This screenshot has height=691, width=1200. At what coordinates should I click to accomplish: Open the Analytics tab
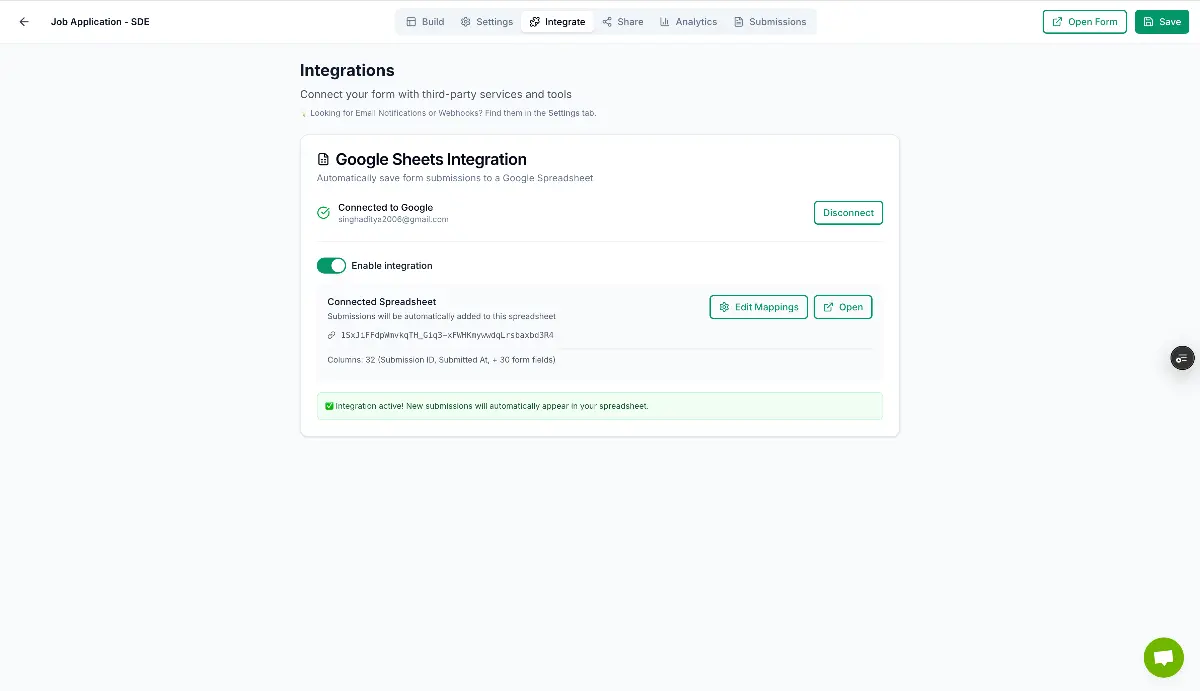pos(689,21)
